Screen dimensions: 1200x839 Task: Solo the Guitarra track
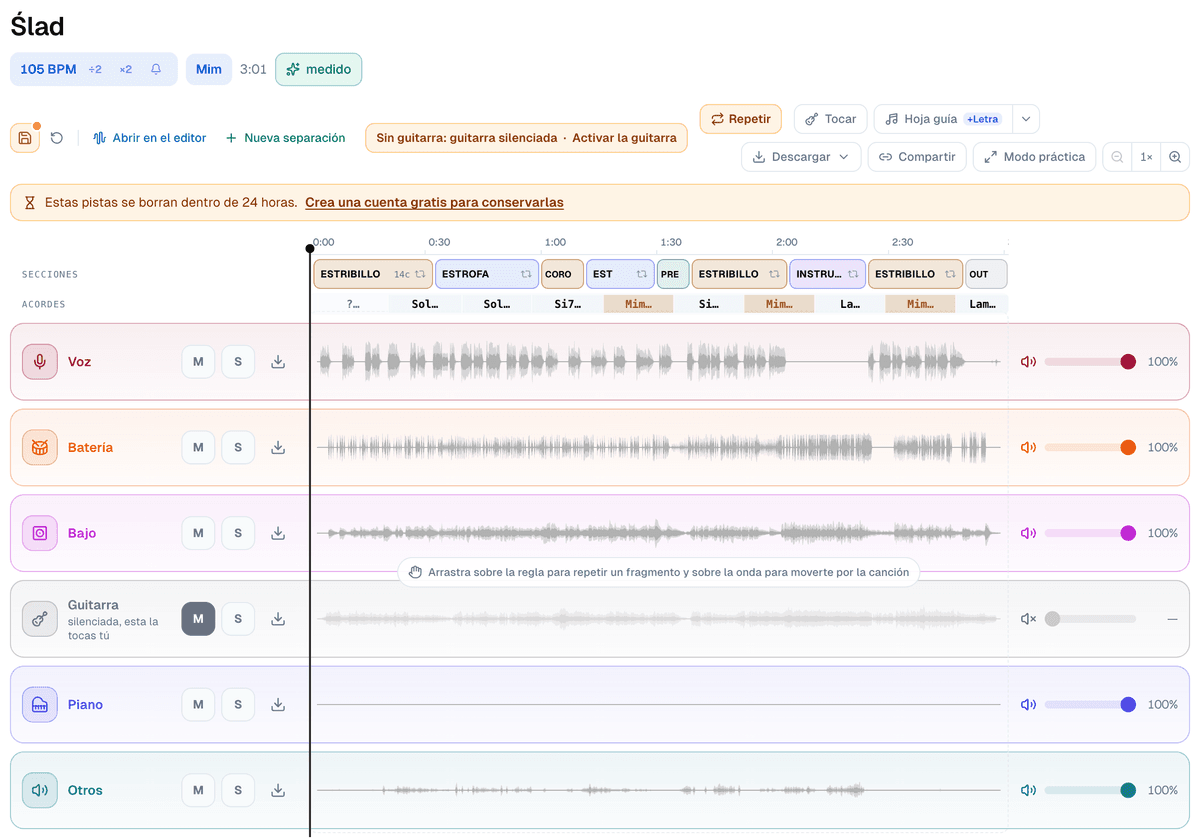click(238, 619)
